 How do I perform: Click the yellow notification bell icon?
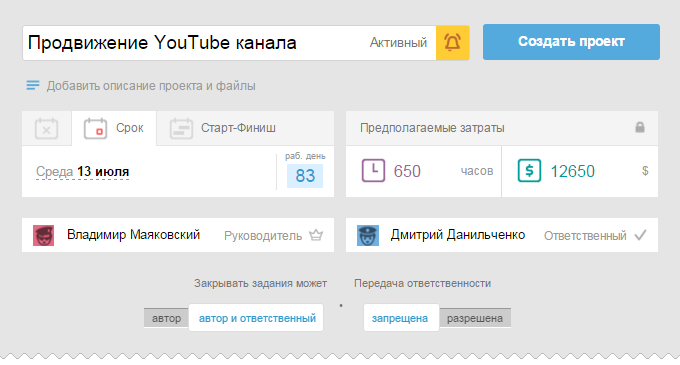click(x=452, y=42)
